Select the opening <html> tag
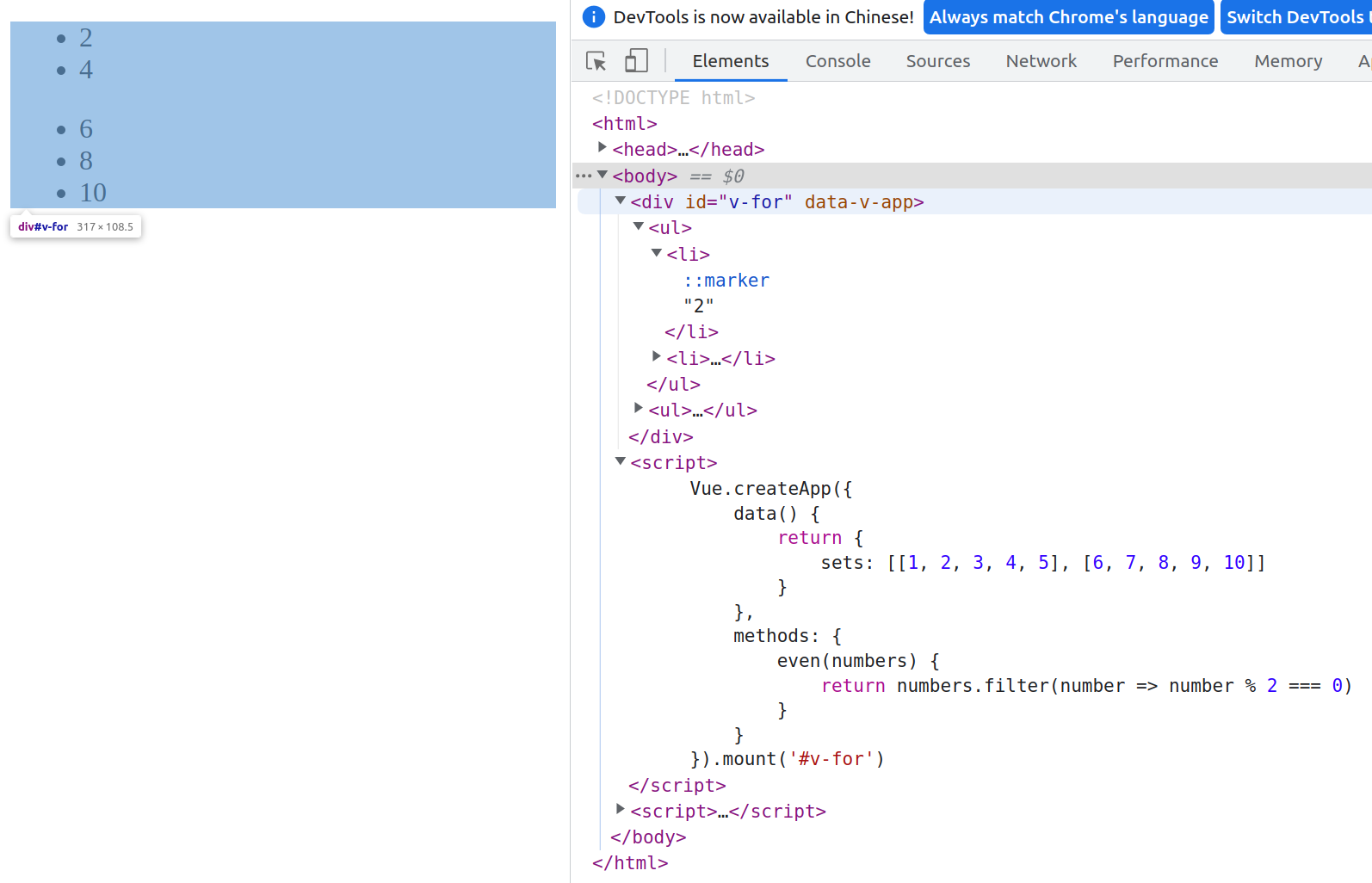 coord(625,124)
